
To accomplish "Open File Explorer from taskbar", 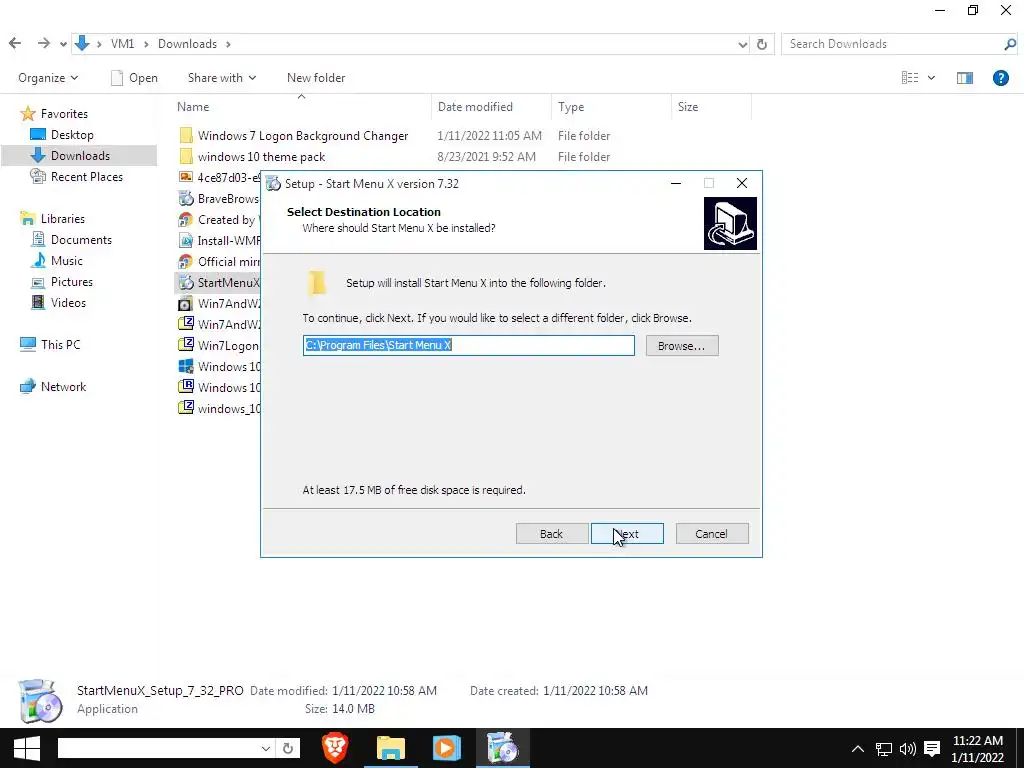I will [391, 748].
